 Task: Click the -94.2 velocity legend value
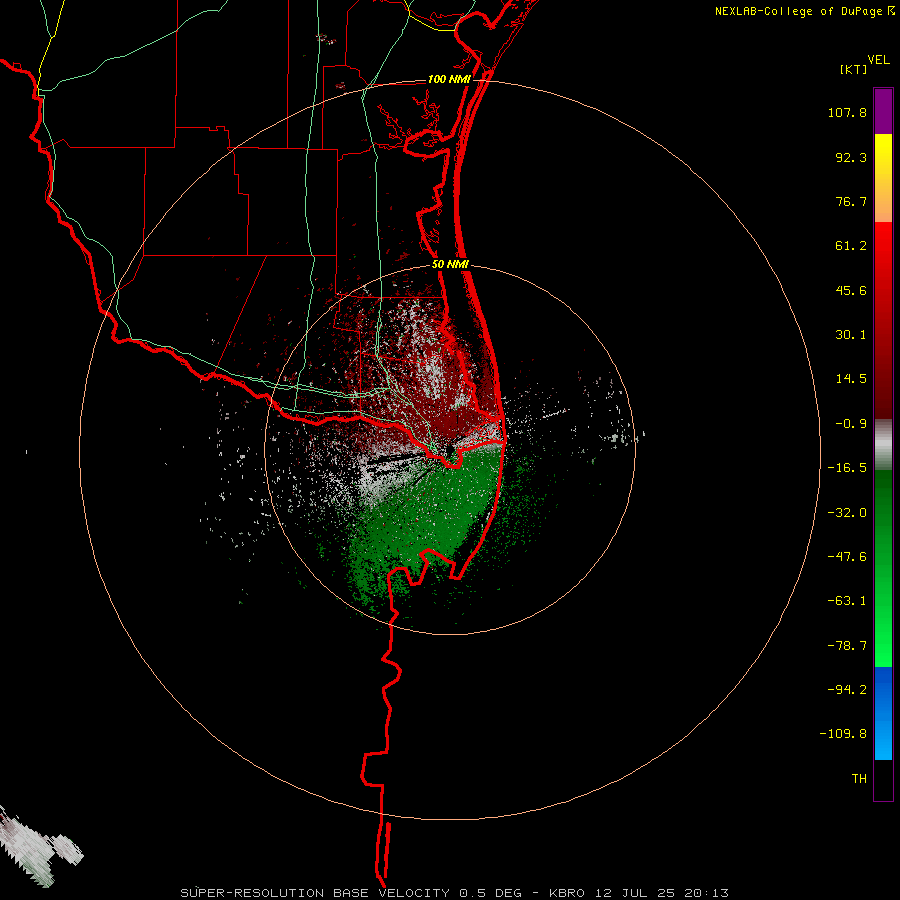click(x=847, y=690)
